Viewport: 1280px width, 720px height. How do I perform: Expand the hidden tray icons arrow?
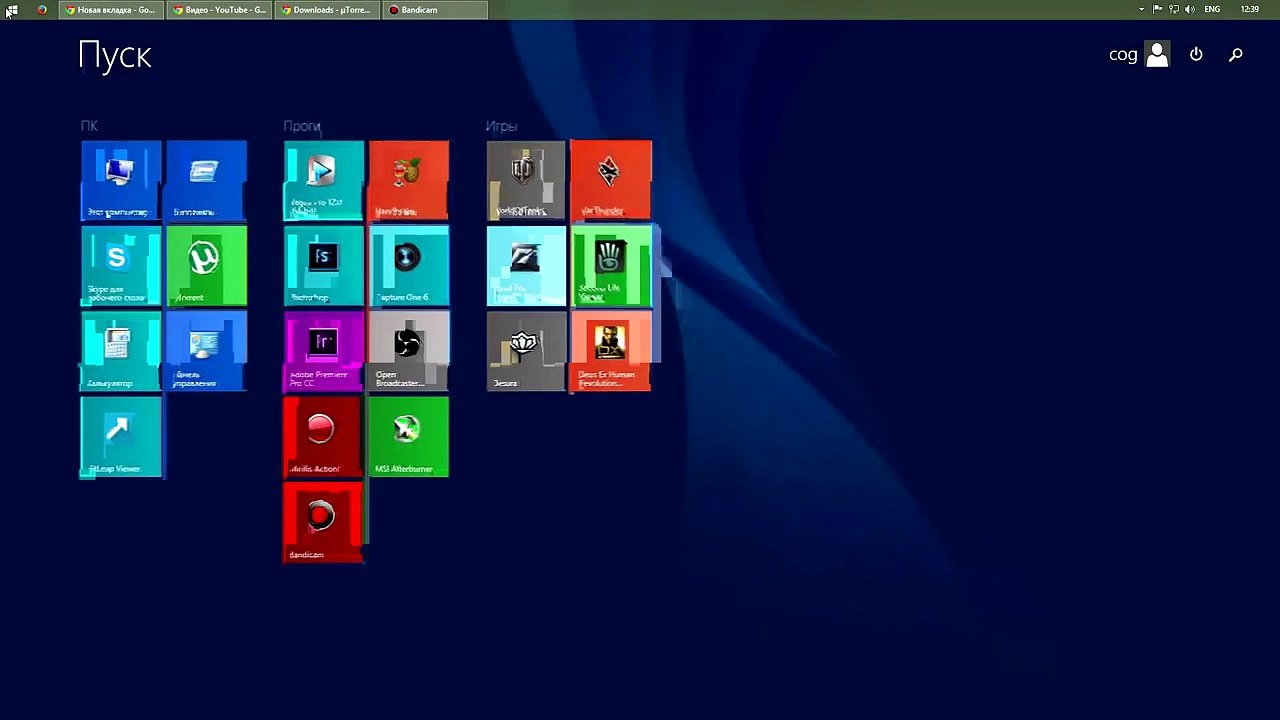(1141, 10)
